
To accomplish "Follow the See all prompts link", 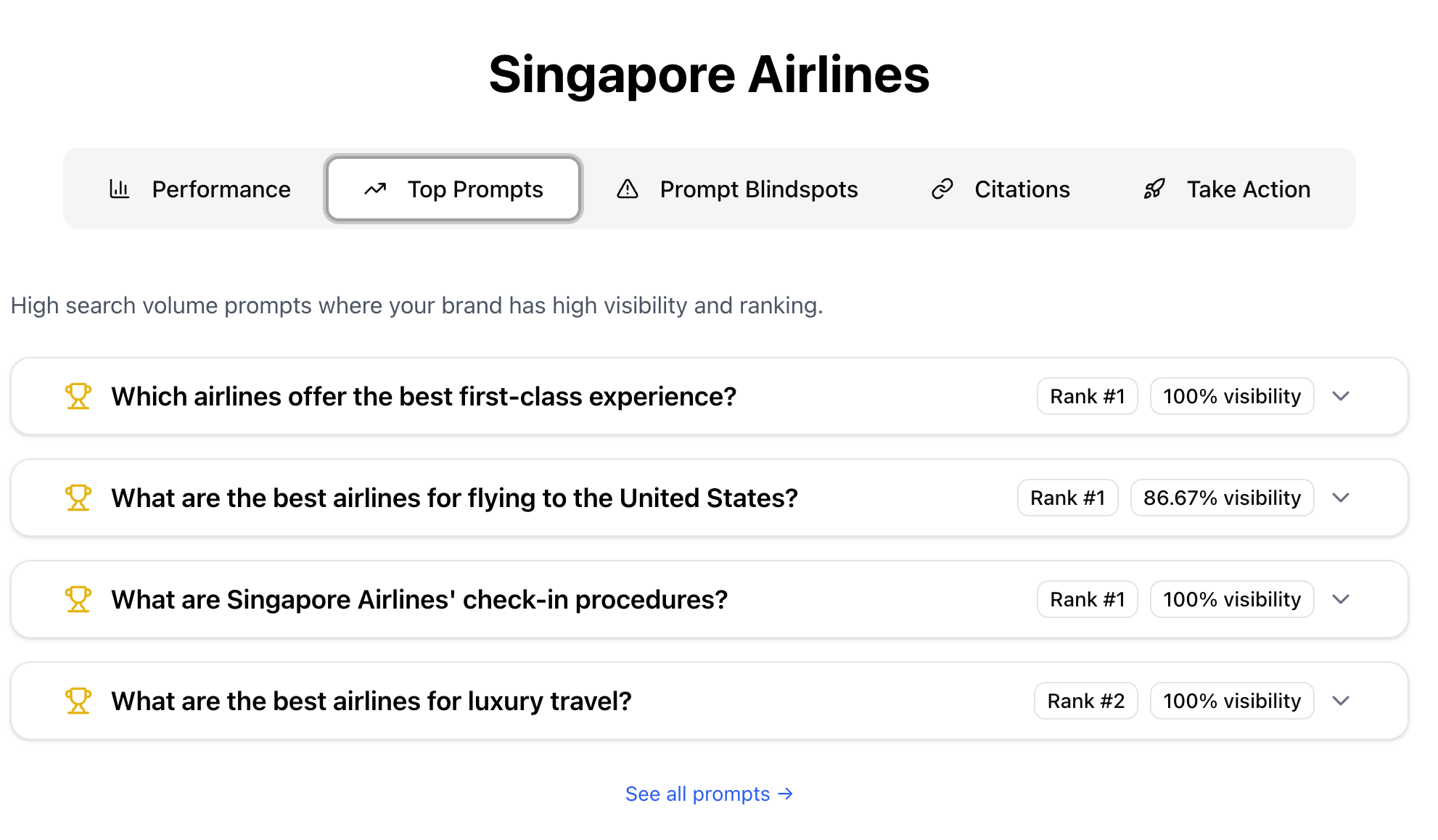I will click(709, 794).
